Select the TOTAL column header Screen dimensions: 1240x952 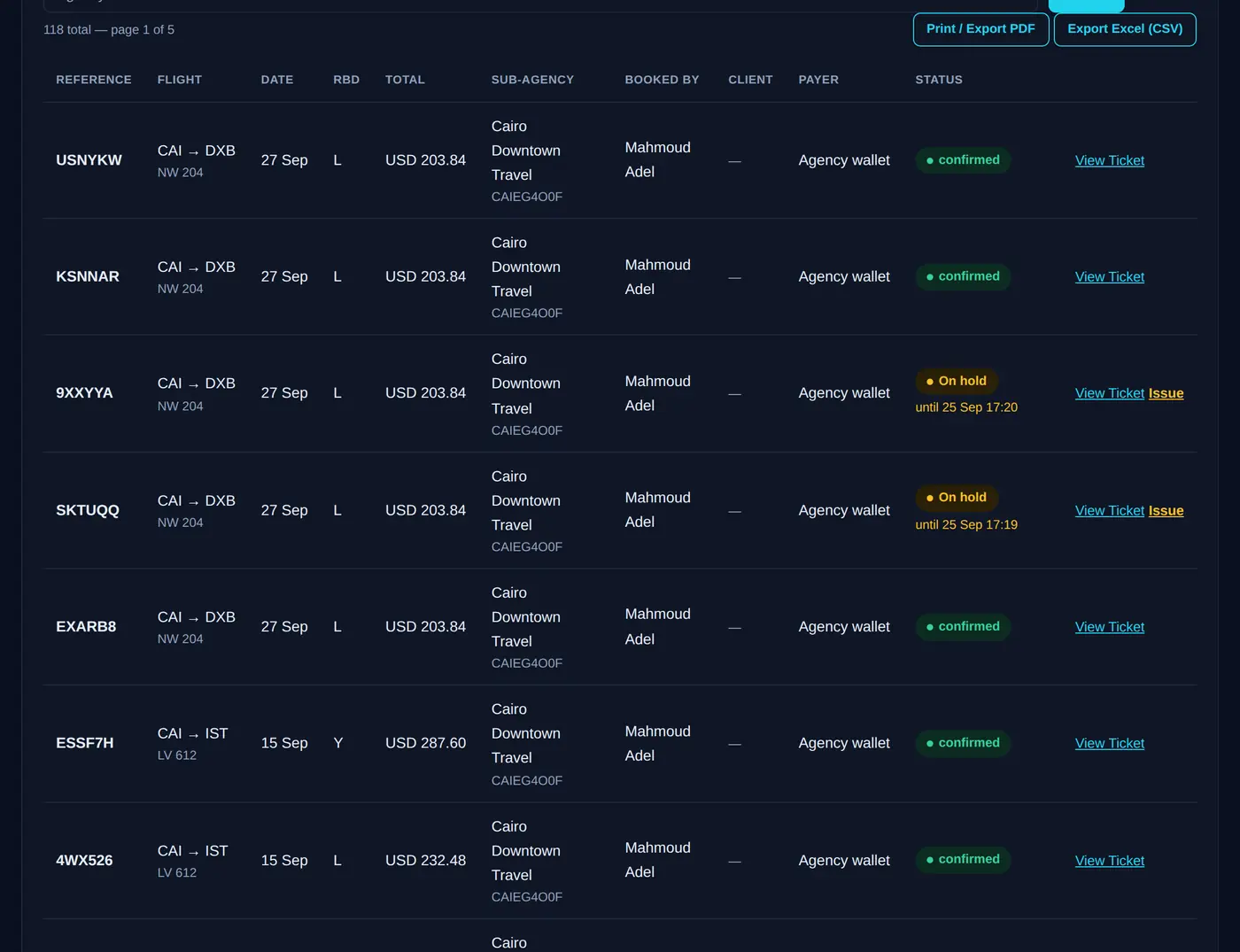pyautogui.click(x=405, y=80)
